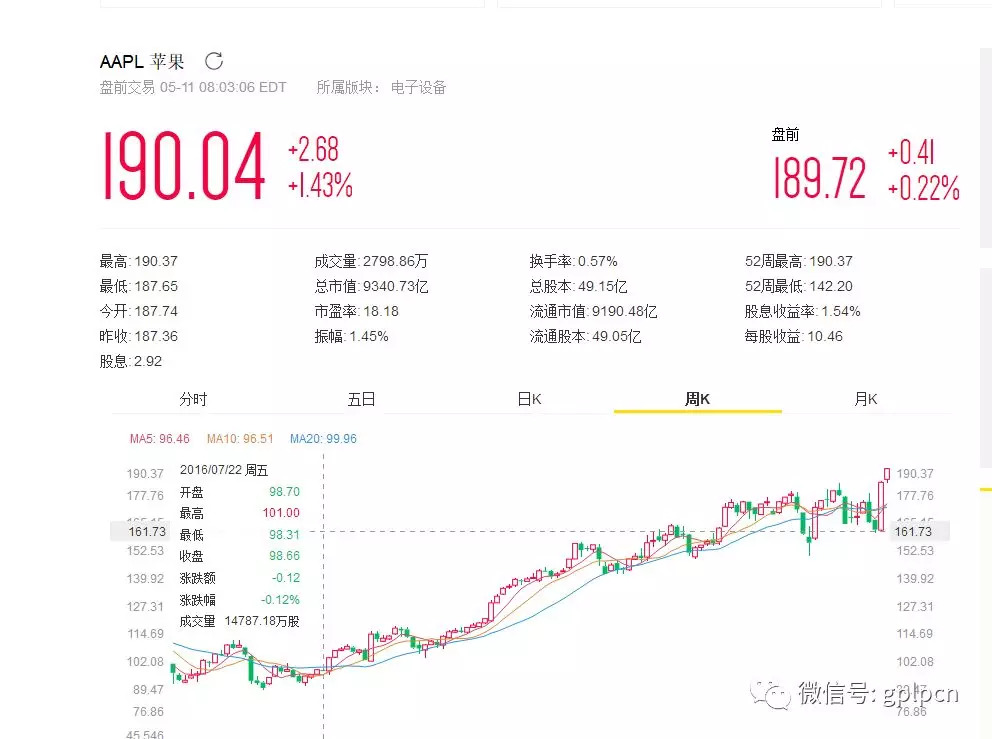Click the highlighted 161.73 right axis marker
The height and width of the screenshot is (739, 992).
tap(919, 531)
